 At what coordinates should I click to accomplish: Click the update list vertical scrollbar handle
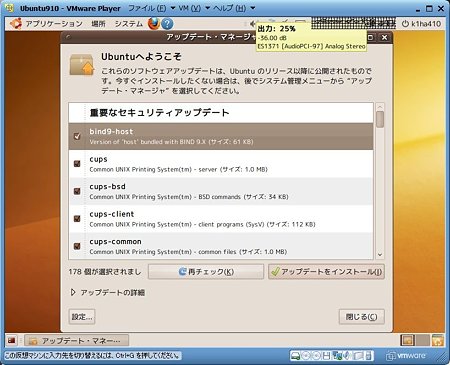pyautogui.click(x=380, y=119)
